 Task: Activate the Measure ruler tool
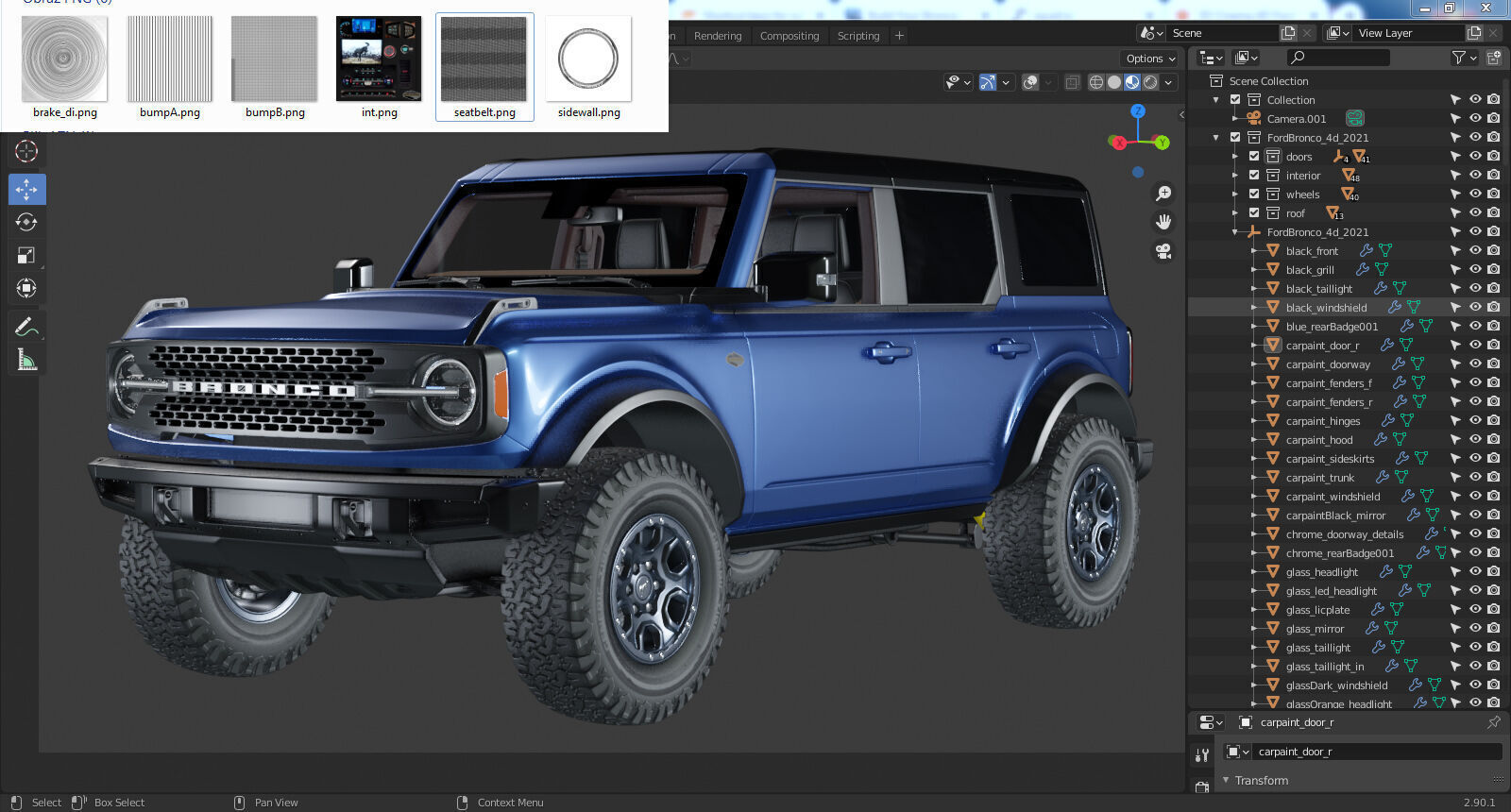pyautogui.click(x=26, y=360)
